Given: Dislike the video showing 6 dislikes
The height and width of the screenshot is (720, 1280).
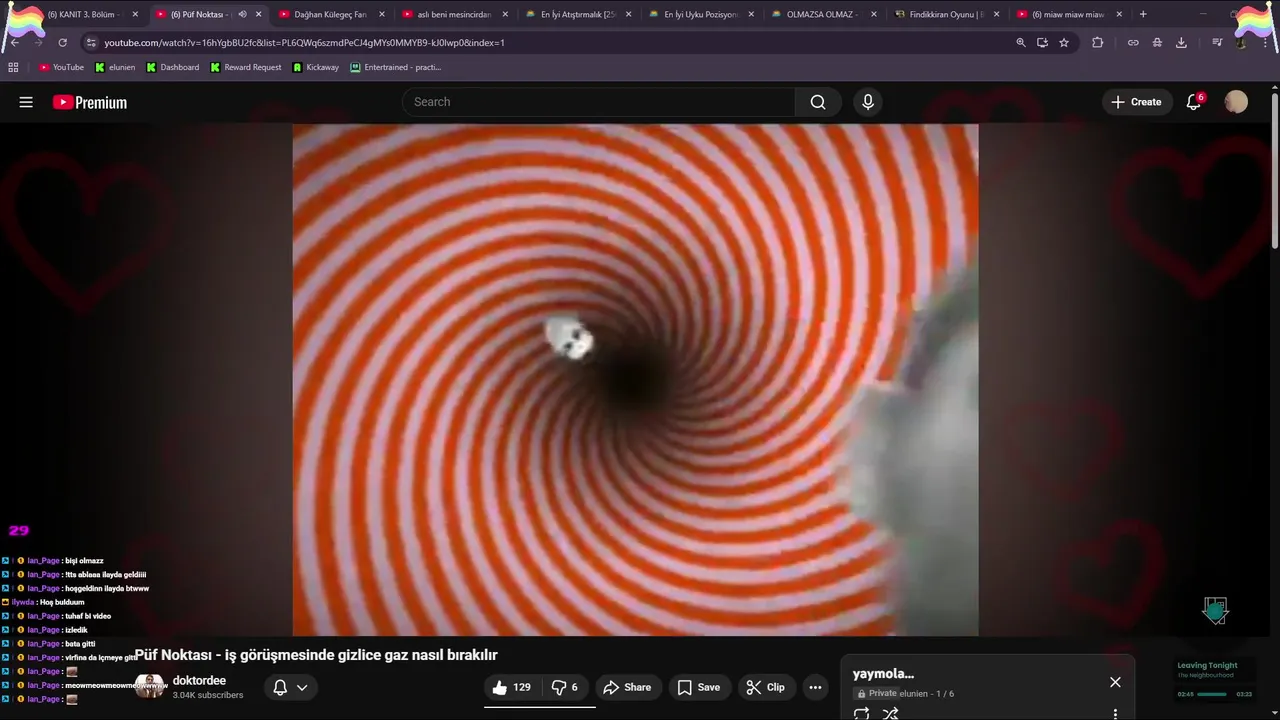Looking at the screenshot, I should point(565,687).
